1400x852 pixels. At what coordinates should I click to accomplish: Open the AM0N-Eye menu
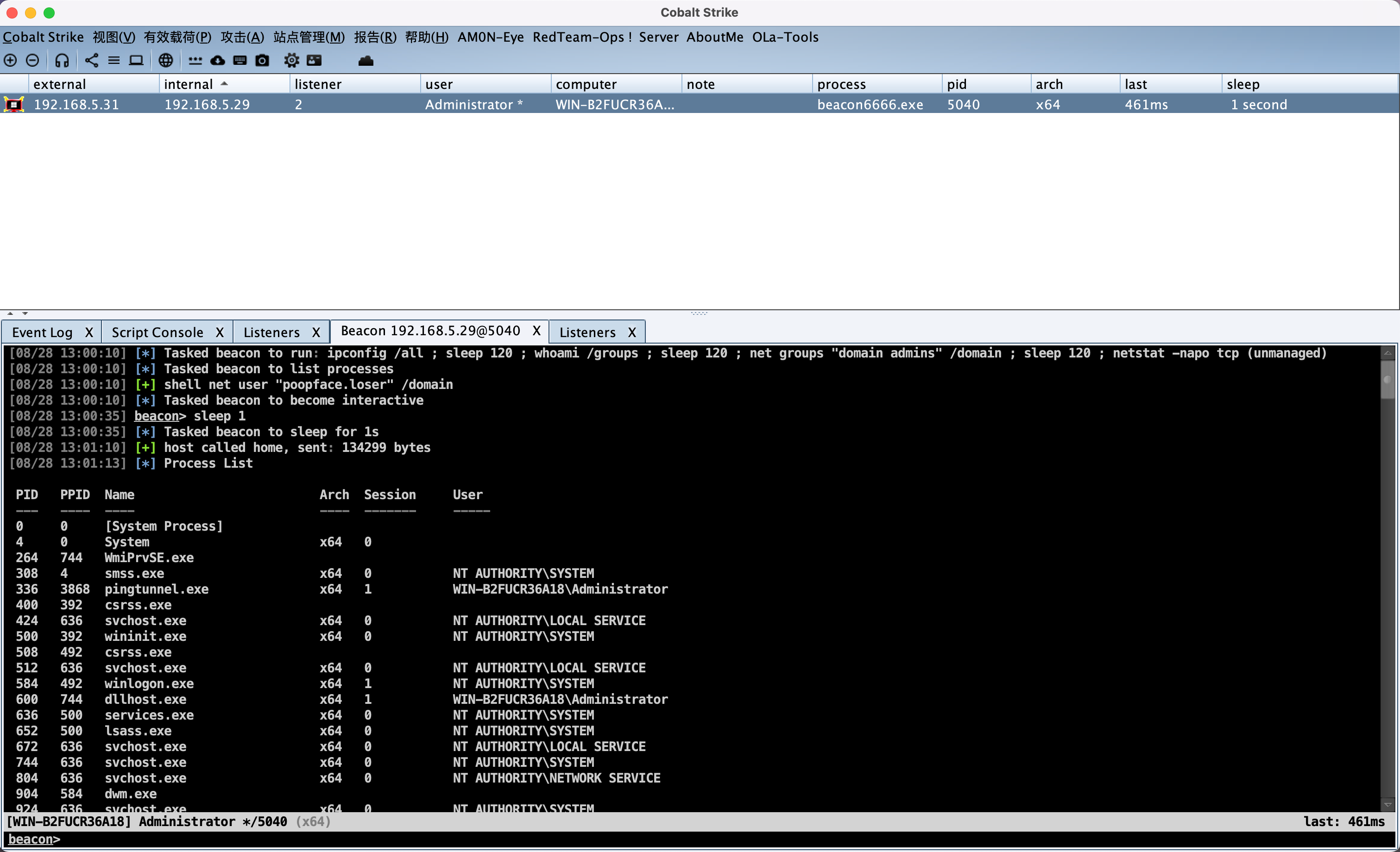(x=490, y=37)
